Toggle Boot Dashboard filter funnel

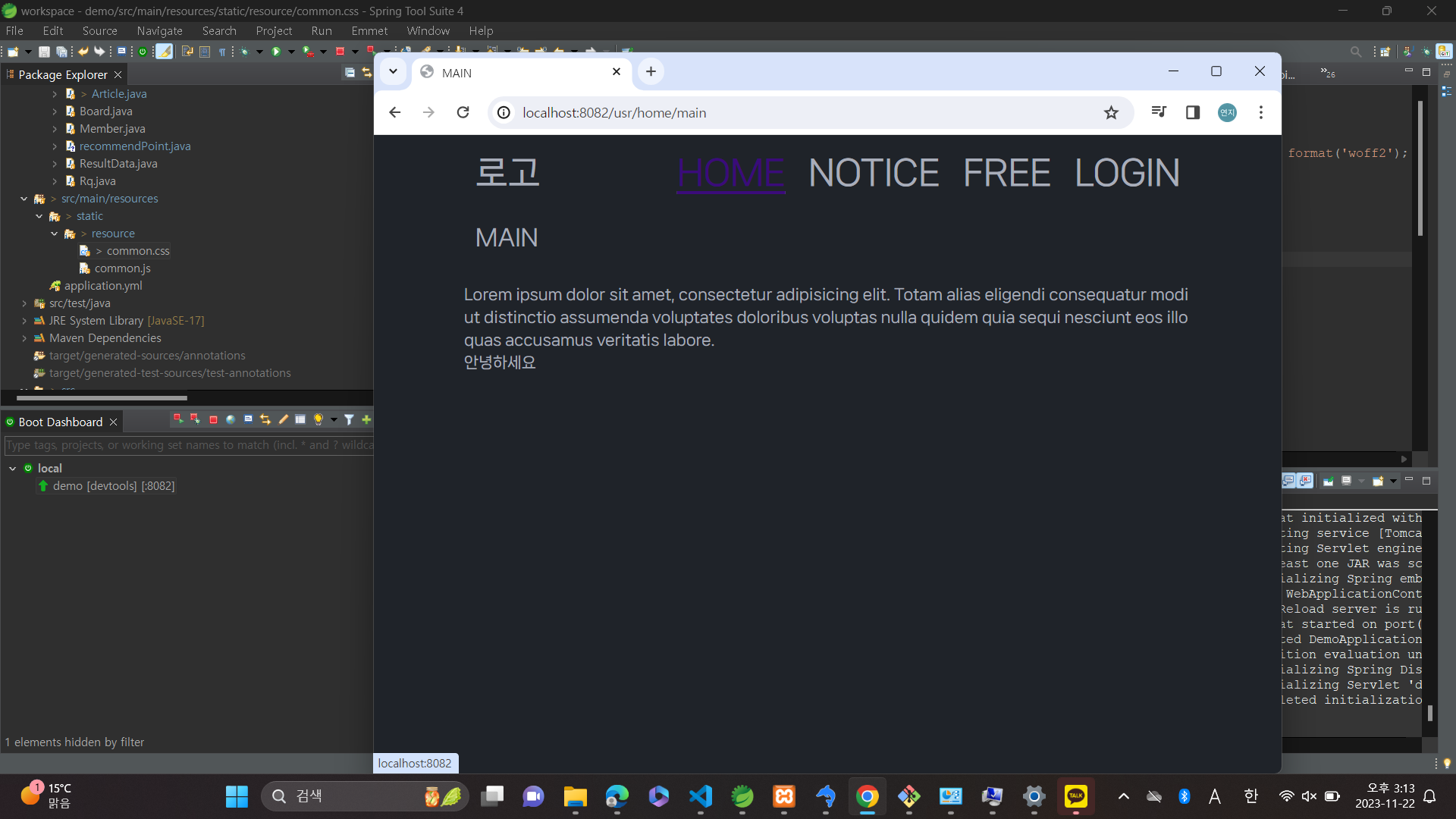(349, 419)
